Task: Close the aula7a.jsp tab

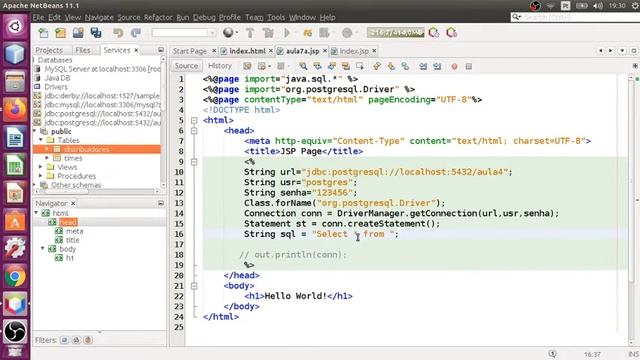Action: click(x=325, y=51)
